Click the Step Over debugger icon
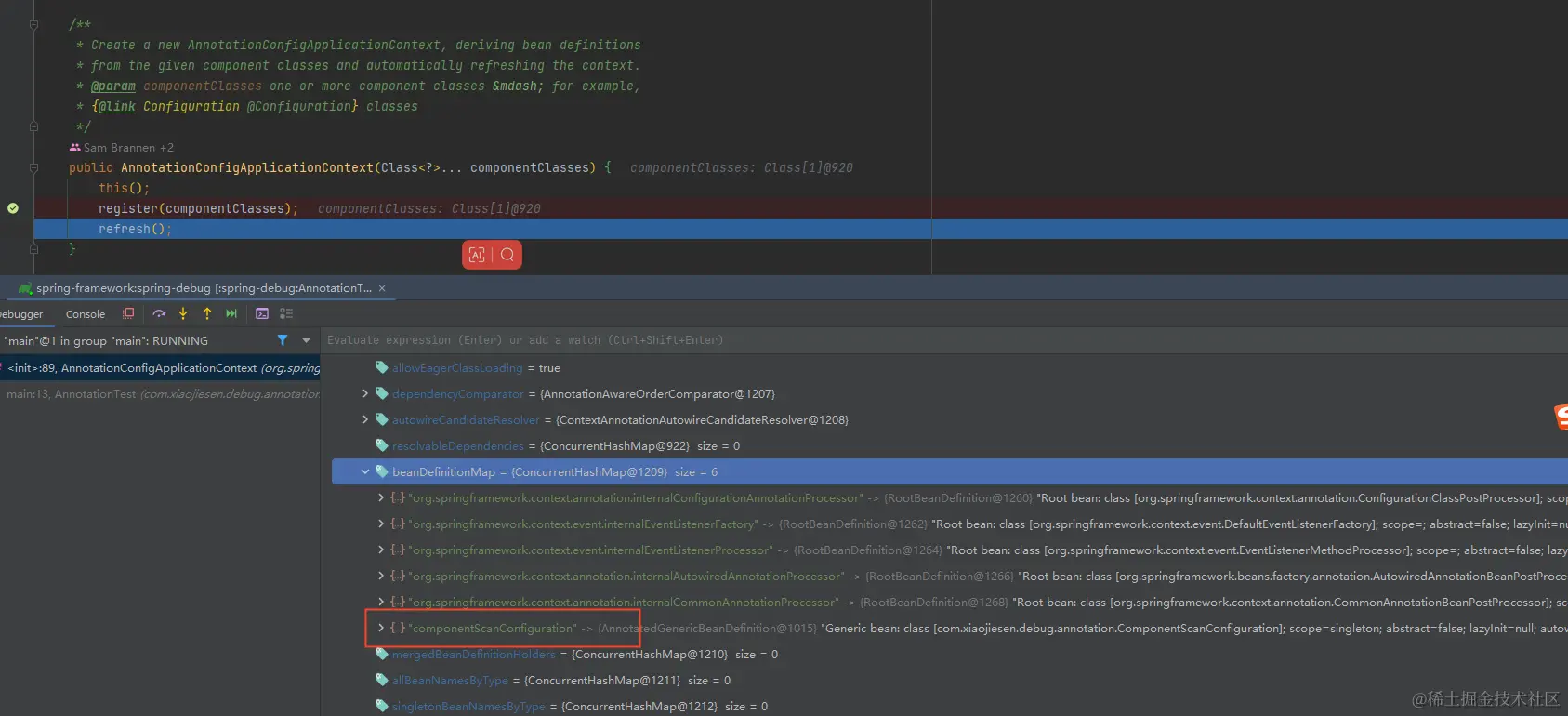The width and height of the screenshot is (1568, 716). click(x=159, y=313)
